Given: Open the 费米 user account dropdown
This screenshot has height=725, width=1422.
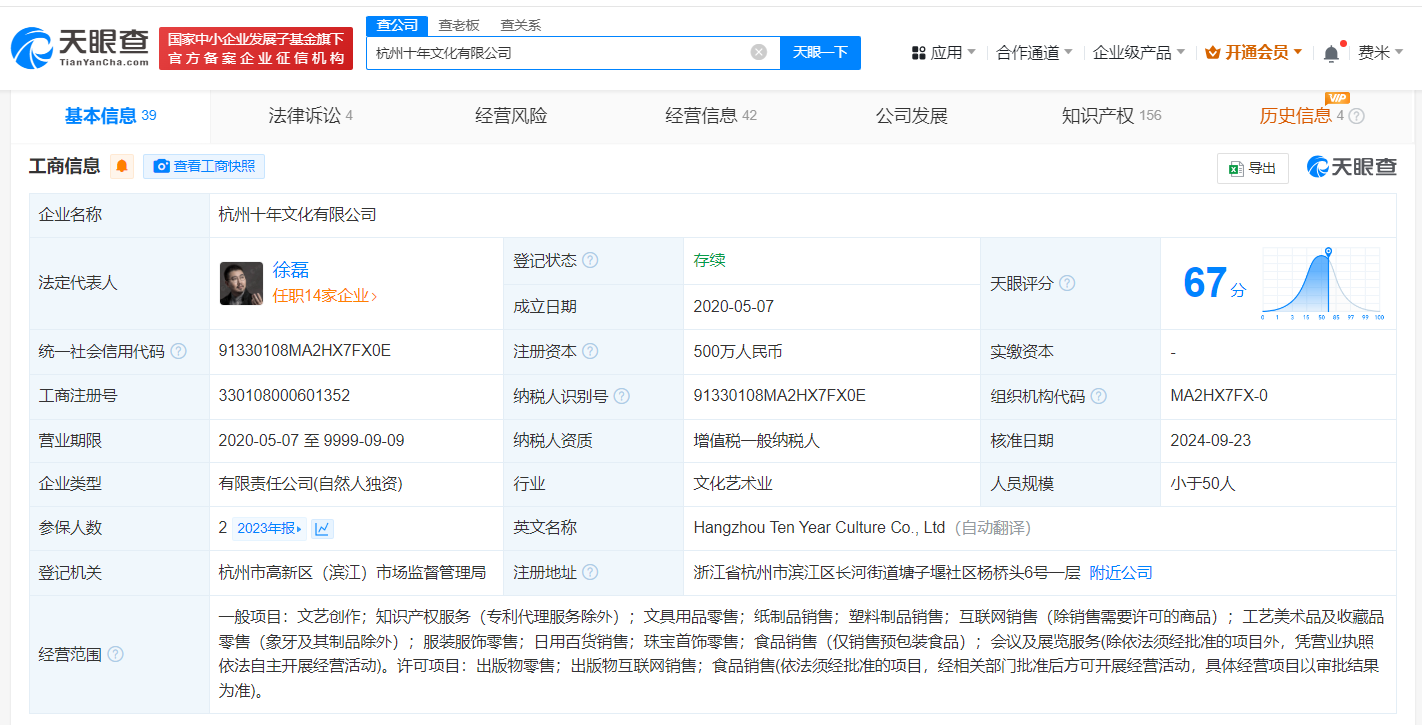Looking at the screenshot, I should [x=1380, y=53].
